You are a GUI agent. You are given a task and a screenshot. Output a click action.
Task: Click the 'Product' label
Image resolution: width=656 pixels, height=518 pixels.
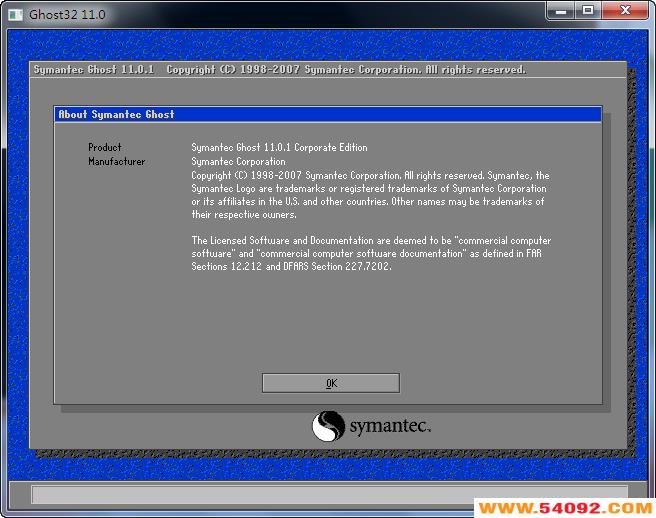point(105,147)
